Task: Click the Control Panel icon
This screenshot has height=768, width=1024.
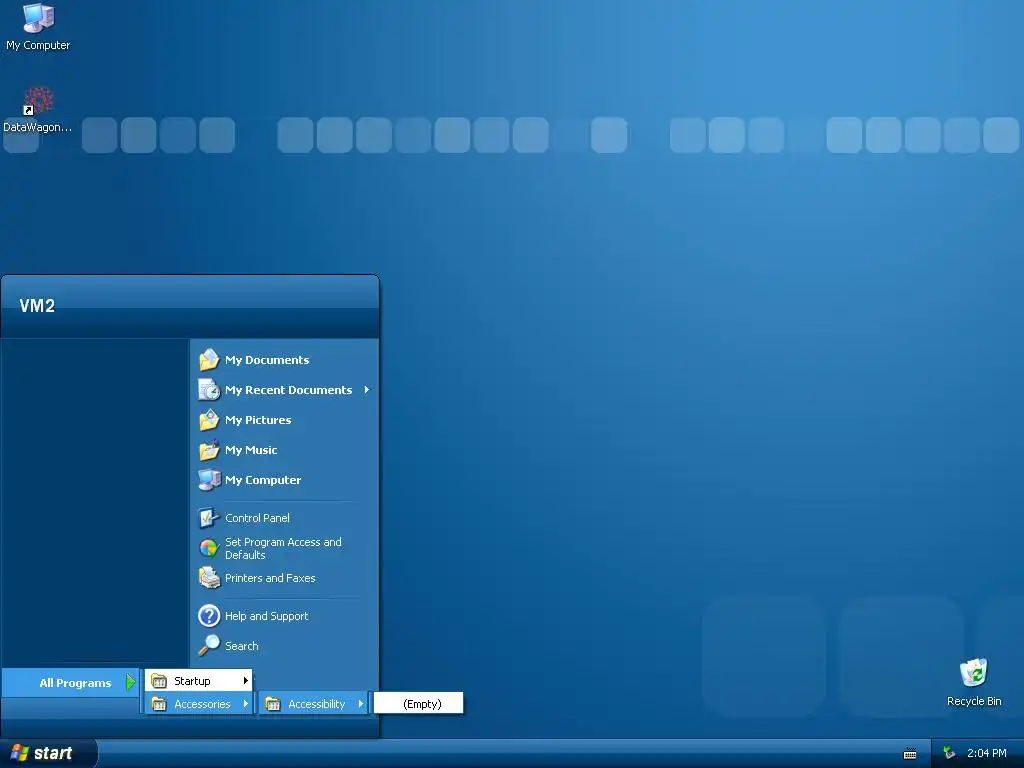Action: pos(209,518)
